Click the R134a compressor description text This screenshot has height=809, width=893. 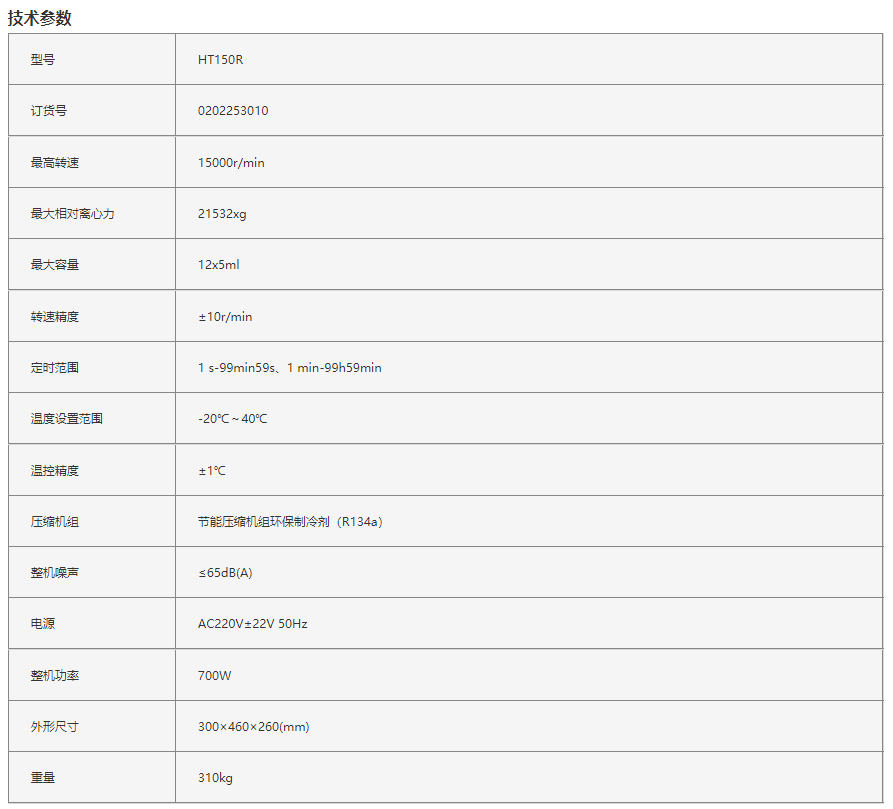(290, 522)
